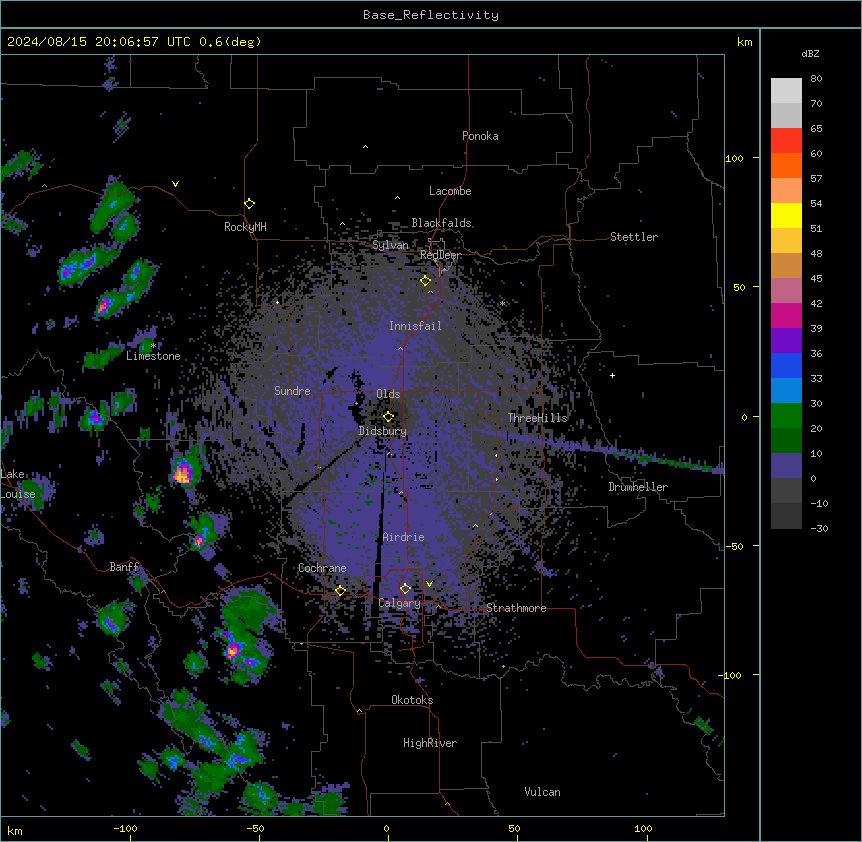This screenshot has width=862, height=842.
Task: Click the dBZ legend header
Action: [810, 54]
